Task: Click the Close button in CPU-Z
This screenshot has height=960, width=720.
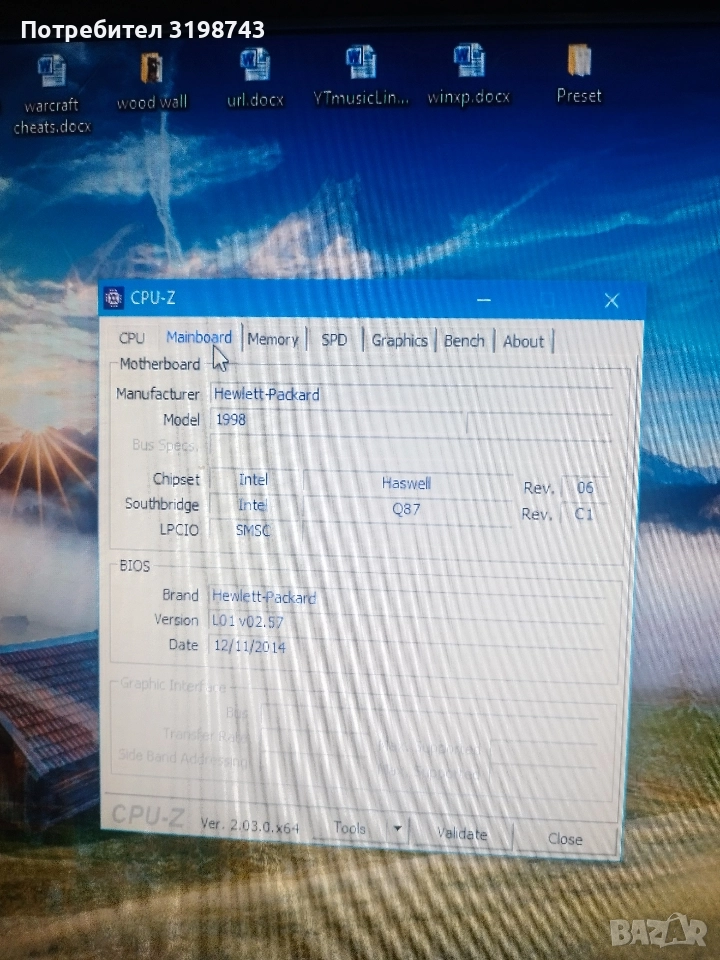Action: (x=565, y=839)
